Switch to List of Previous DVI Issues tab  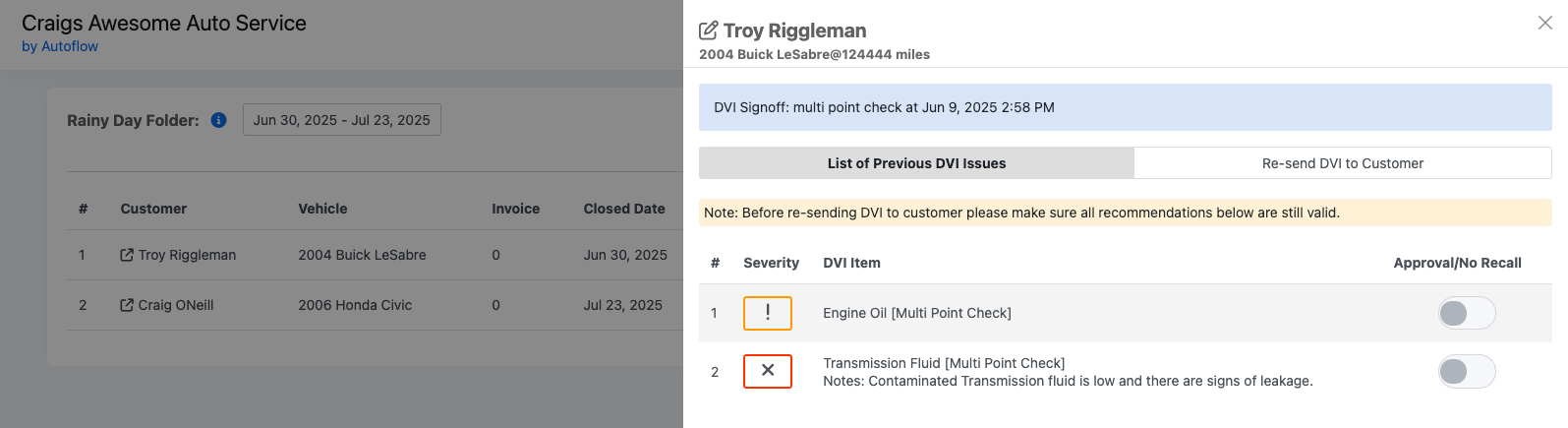[x=916, y=163]
